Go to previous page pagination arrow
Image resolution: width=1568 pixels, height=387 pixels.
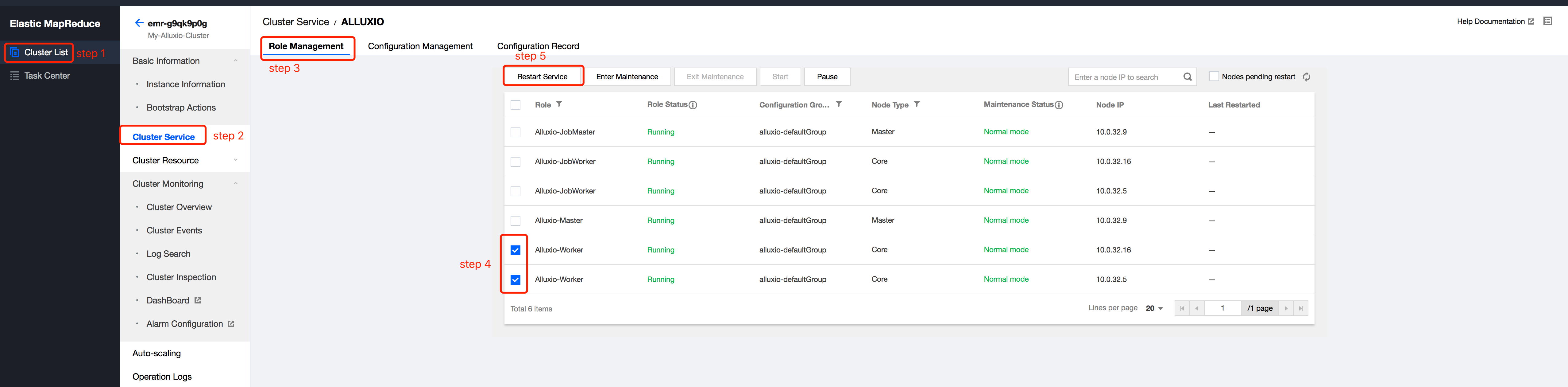click(x=1197, y=308)
